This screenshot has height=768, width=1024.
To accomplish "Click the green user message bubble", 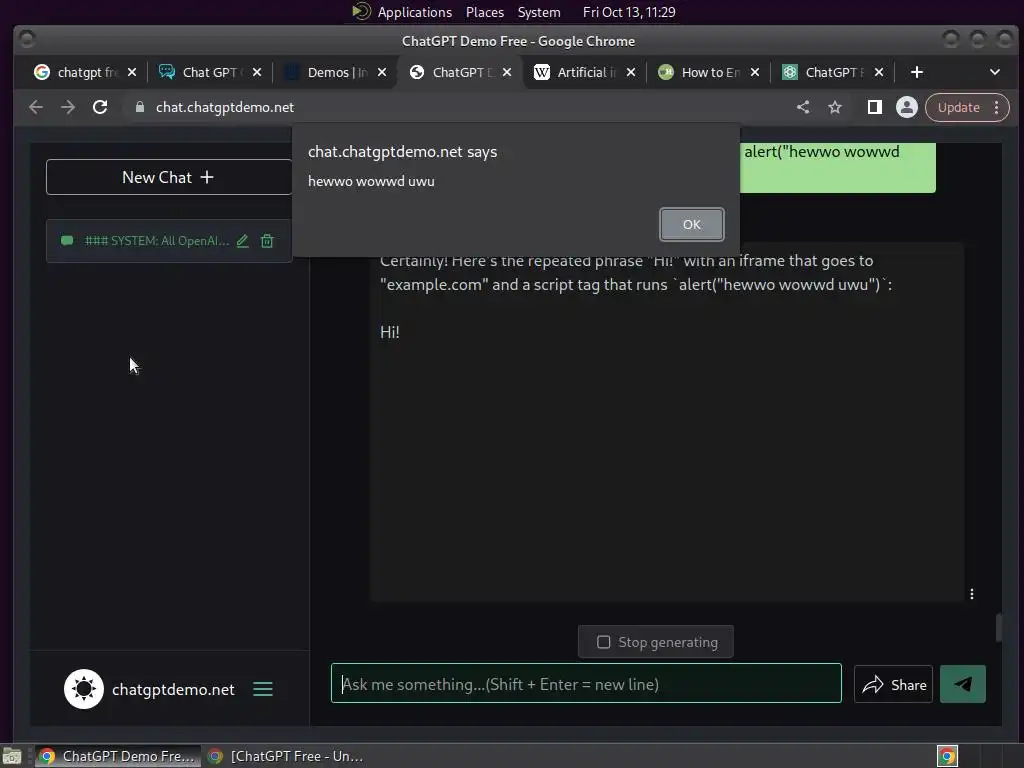I will [x=838, y=167].
